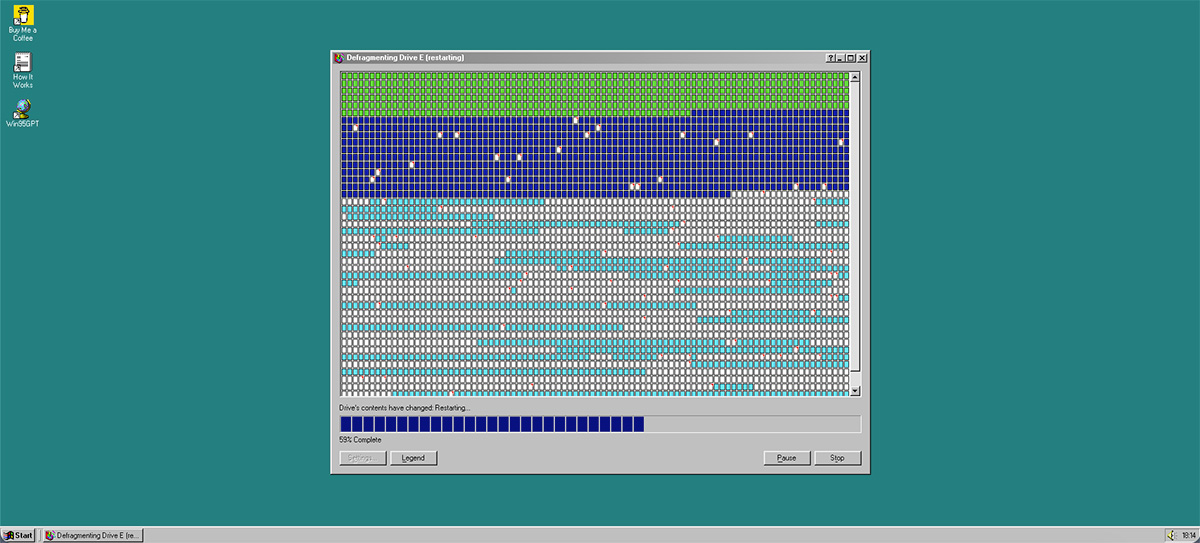Click the Pause button
The image size is (1200, 543).
click(786, 458)
